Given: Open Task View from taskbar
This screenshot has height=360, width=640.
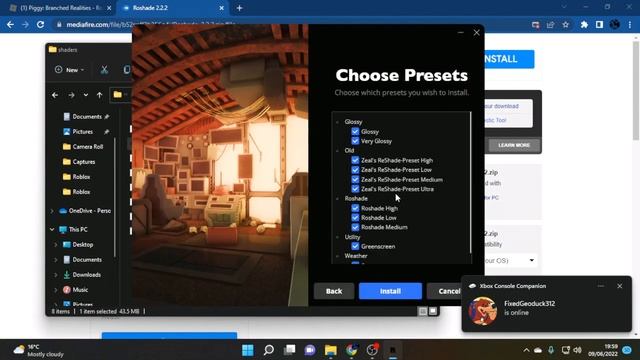Looking at the screenshot, I should click(x=289, y=350).
